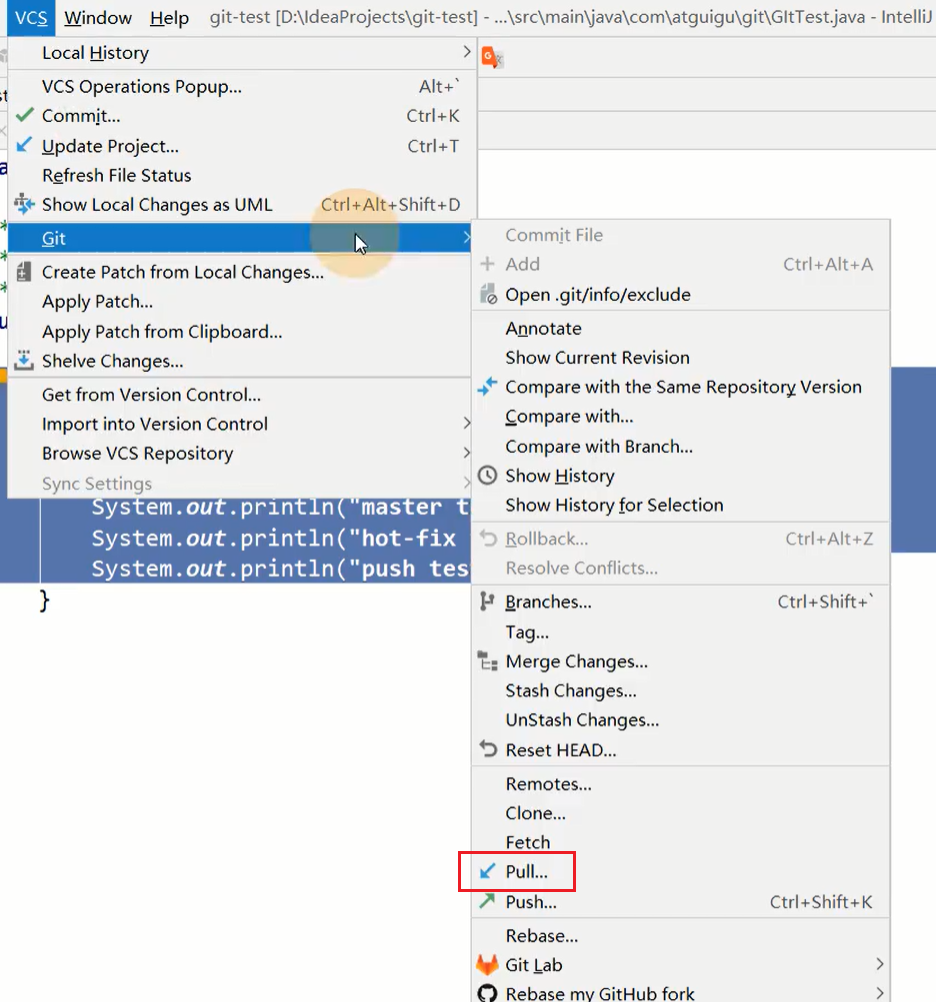The height and width of the screenshot is (1002, 936).
Task: Click the Reset HEAD arrow icon
Action: (488, 749)
